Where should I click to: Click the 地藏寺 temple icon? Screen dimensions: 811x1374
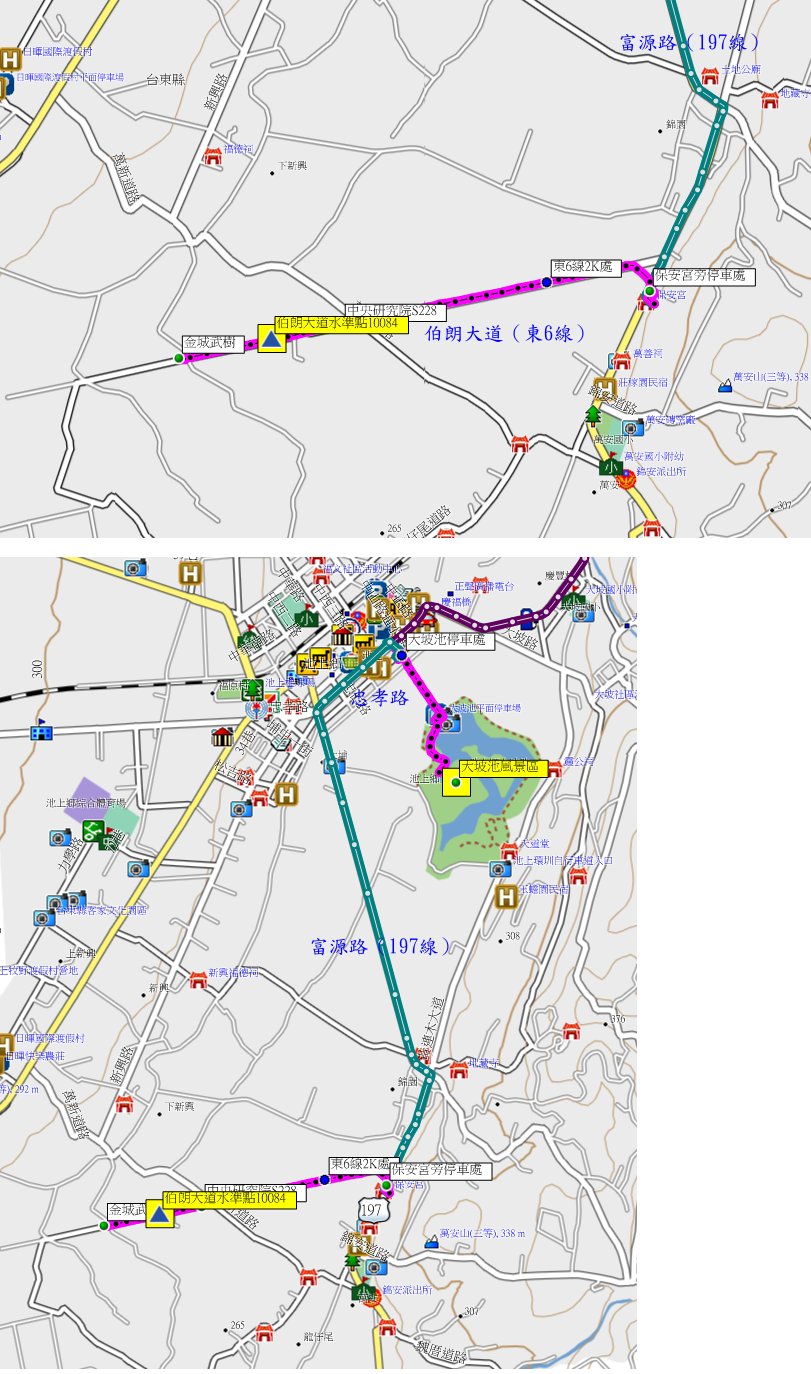pyautogui.click(x=458, y=1069)
